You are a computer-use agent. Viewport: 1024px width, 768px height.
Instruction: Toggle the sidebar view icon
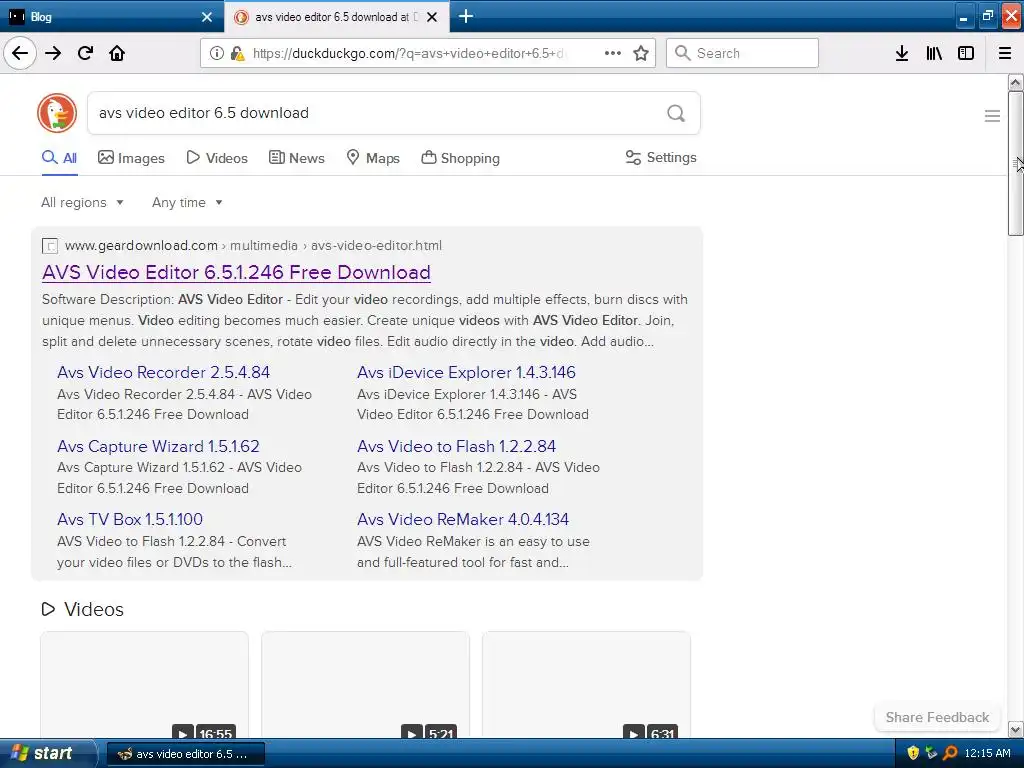click(x=966, y=53)
